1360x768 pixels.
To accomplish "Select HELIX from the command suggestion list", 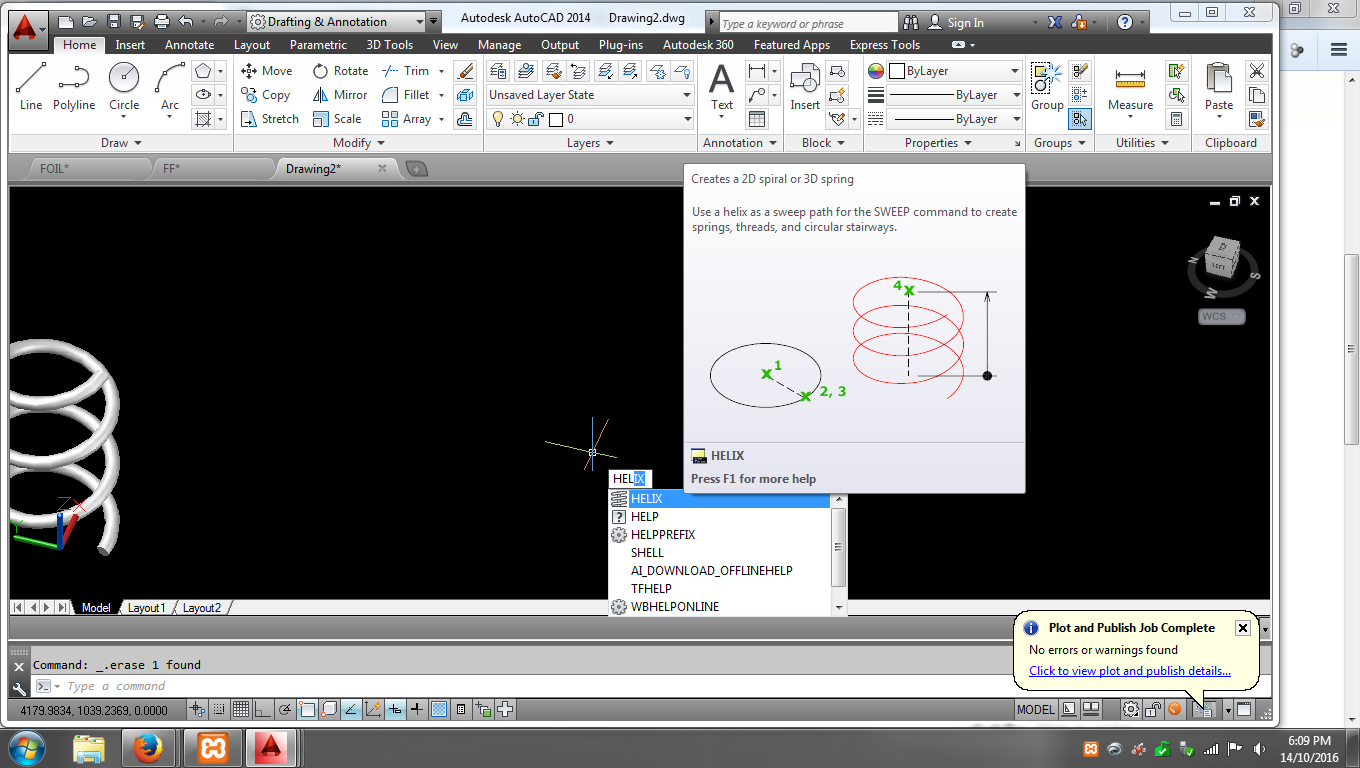I will (x=647, y=498).
